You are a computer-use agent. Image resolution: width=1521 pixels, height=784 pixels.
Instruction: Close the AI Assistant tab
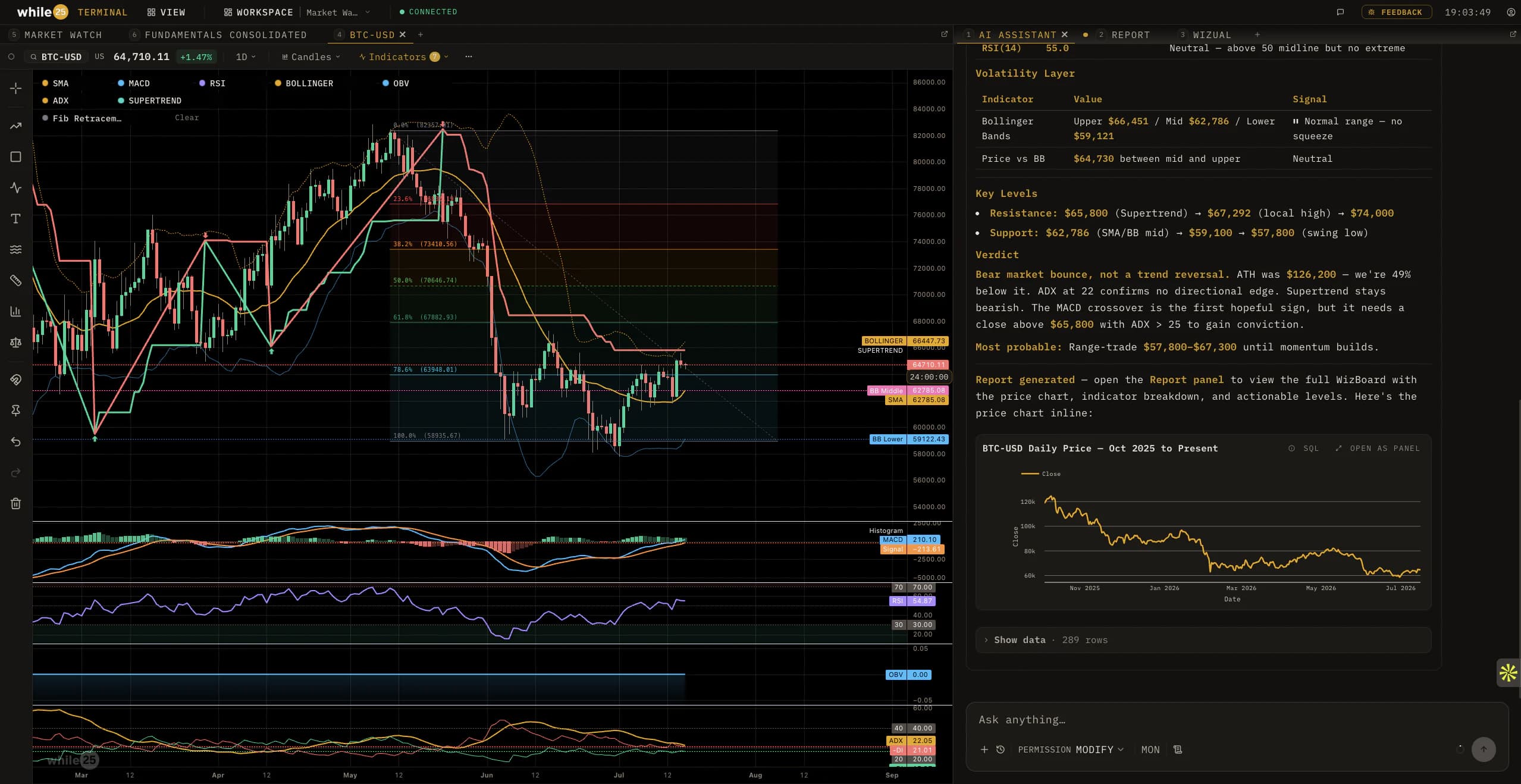click(1065, 35)
